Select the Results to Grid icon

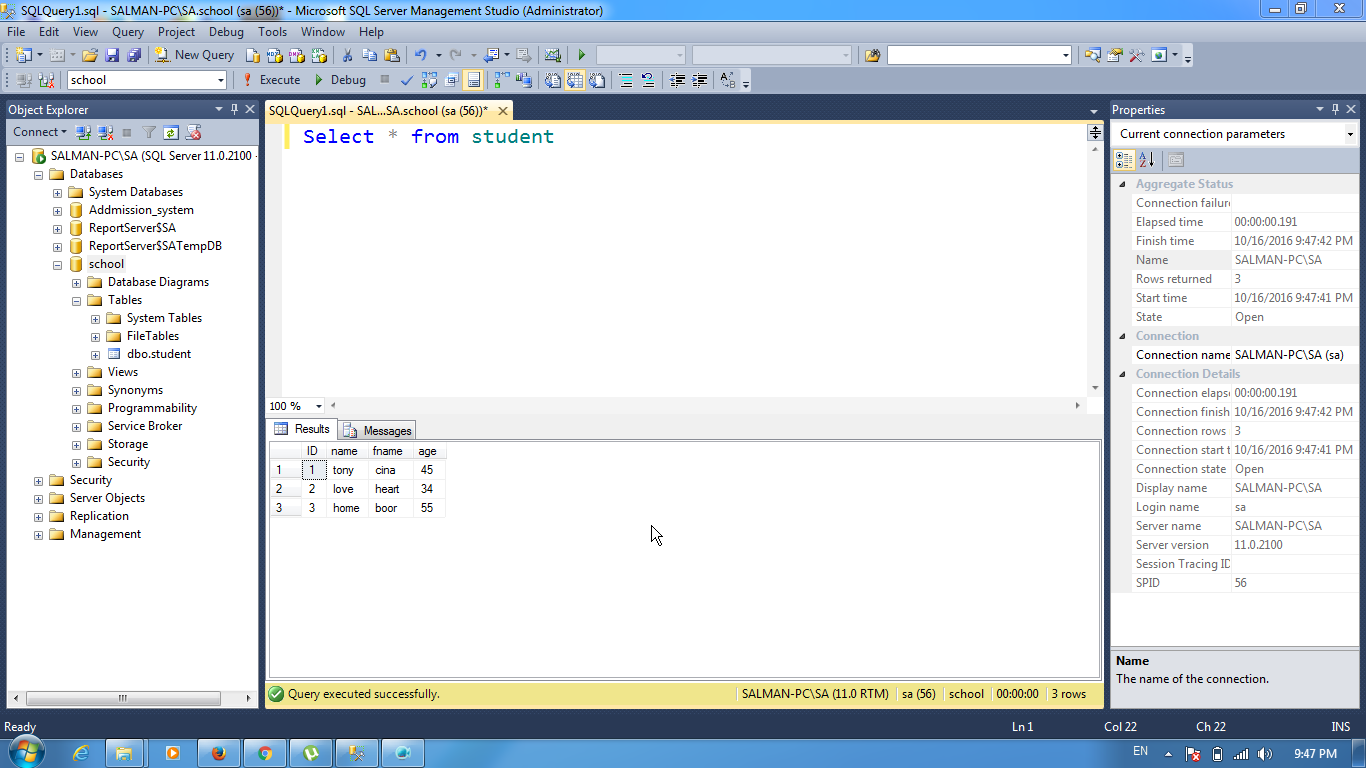pos(575,79)
